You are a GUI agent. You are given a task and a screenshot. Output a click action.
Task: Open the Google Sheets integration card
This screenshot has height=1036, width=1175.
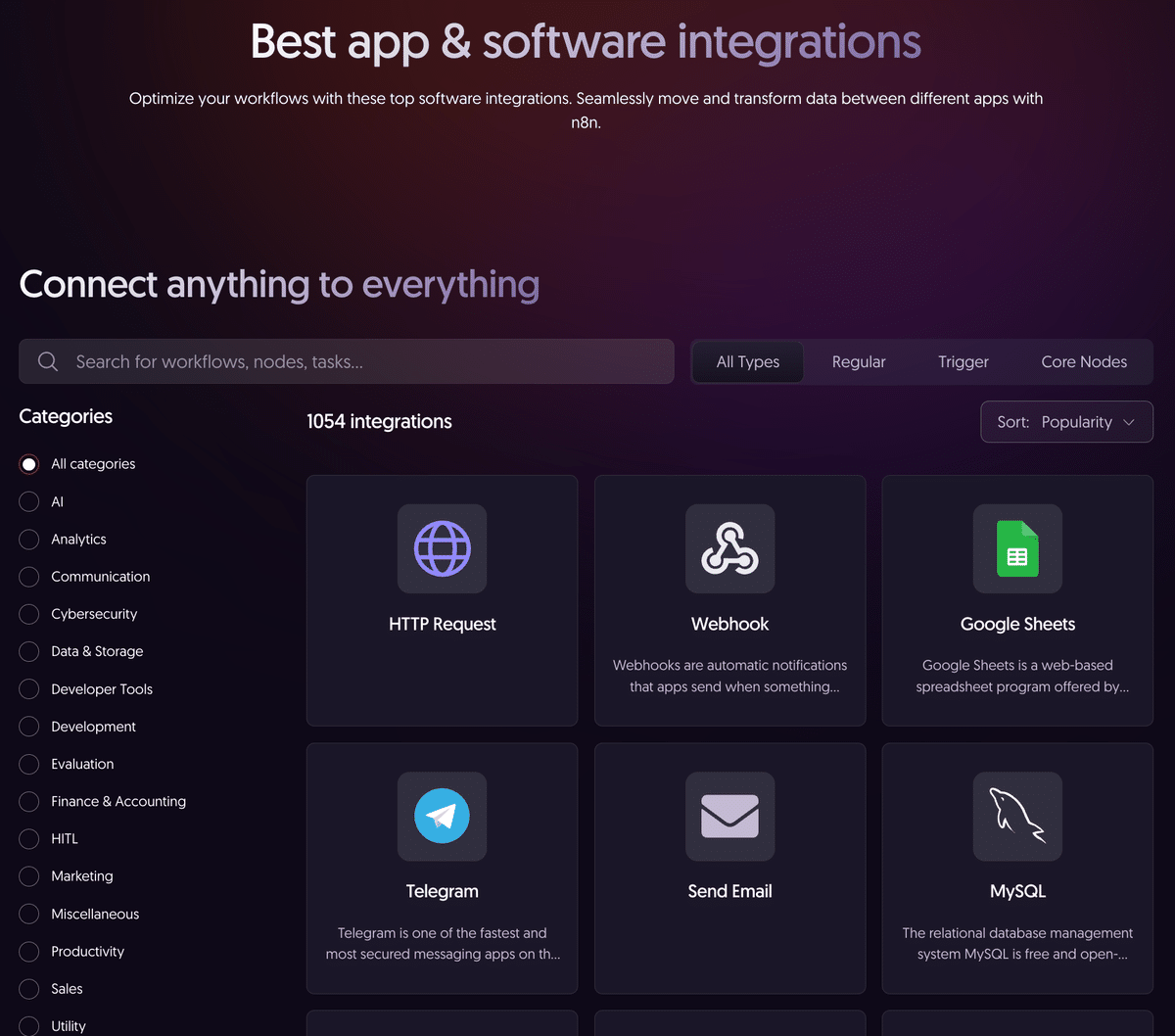(1016, 600)
